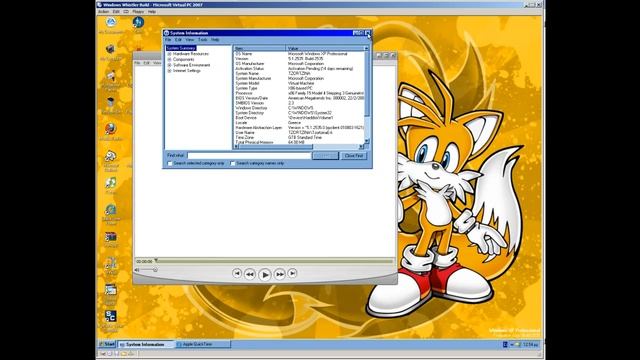The image size is (640, 360).
Task: Expand the Hardware Resources tree node
Action: [169, 54]
